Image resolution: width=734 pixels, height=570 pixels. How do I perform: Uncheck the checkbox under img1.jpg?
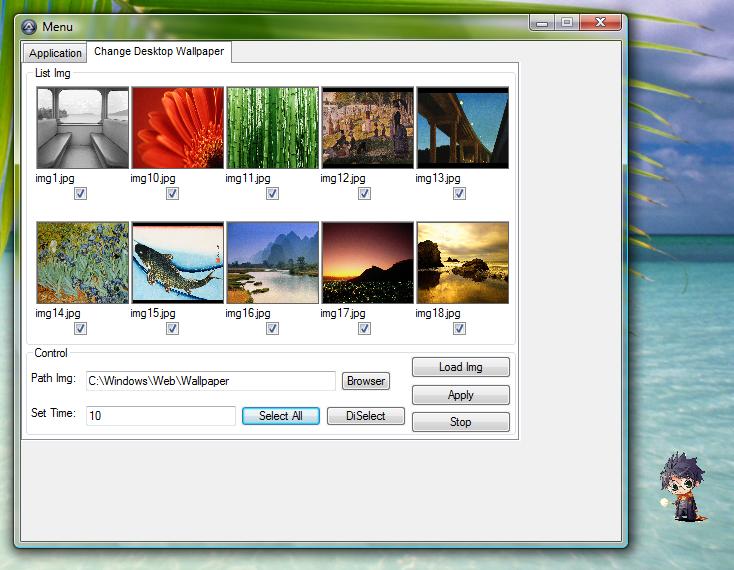81,194
